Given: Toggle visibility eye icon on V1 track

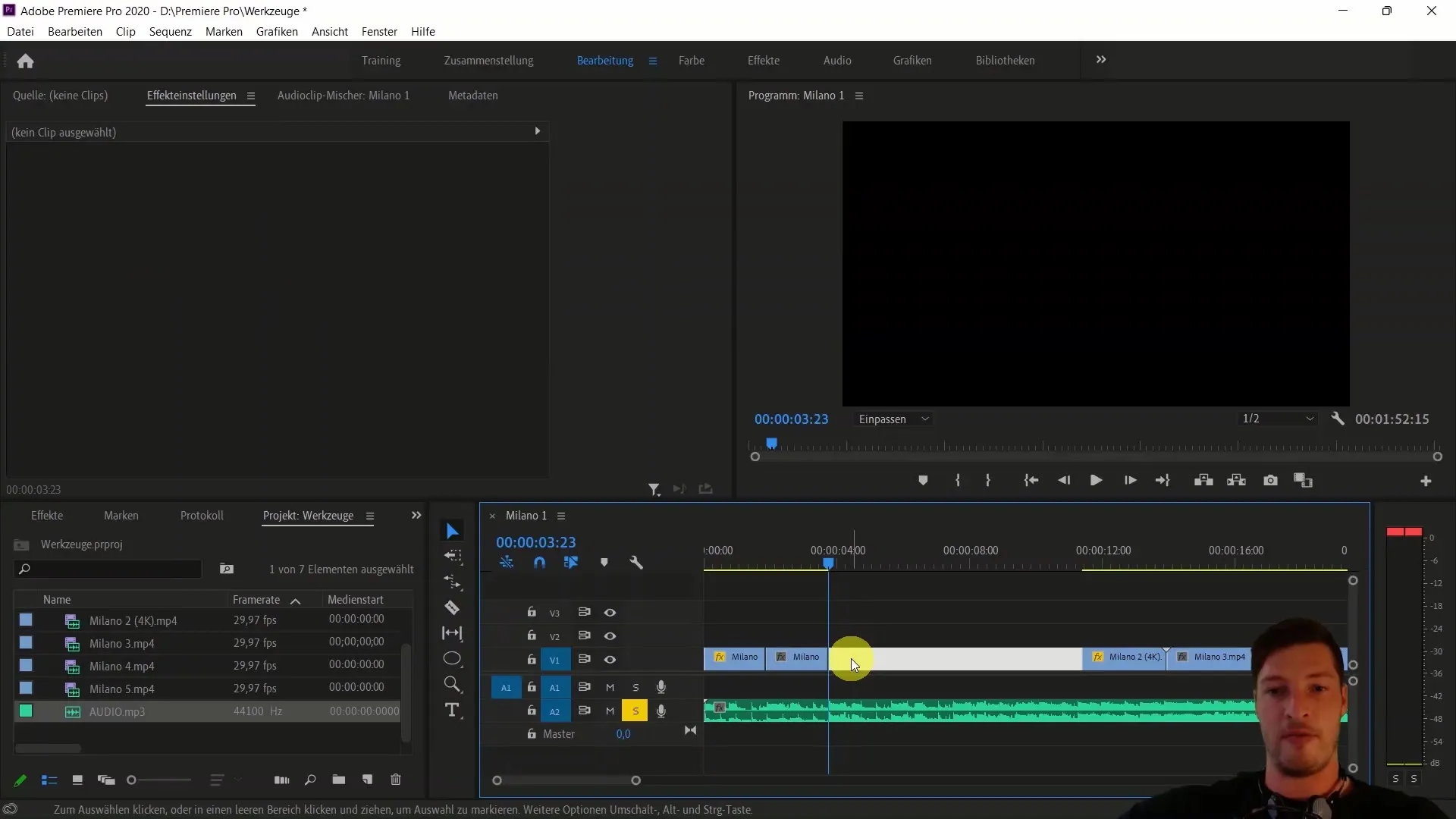Looking at the screenshot, I should [x=610, y=659].
